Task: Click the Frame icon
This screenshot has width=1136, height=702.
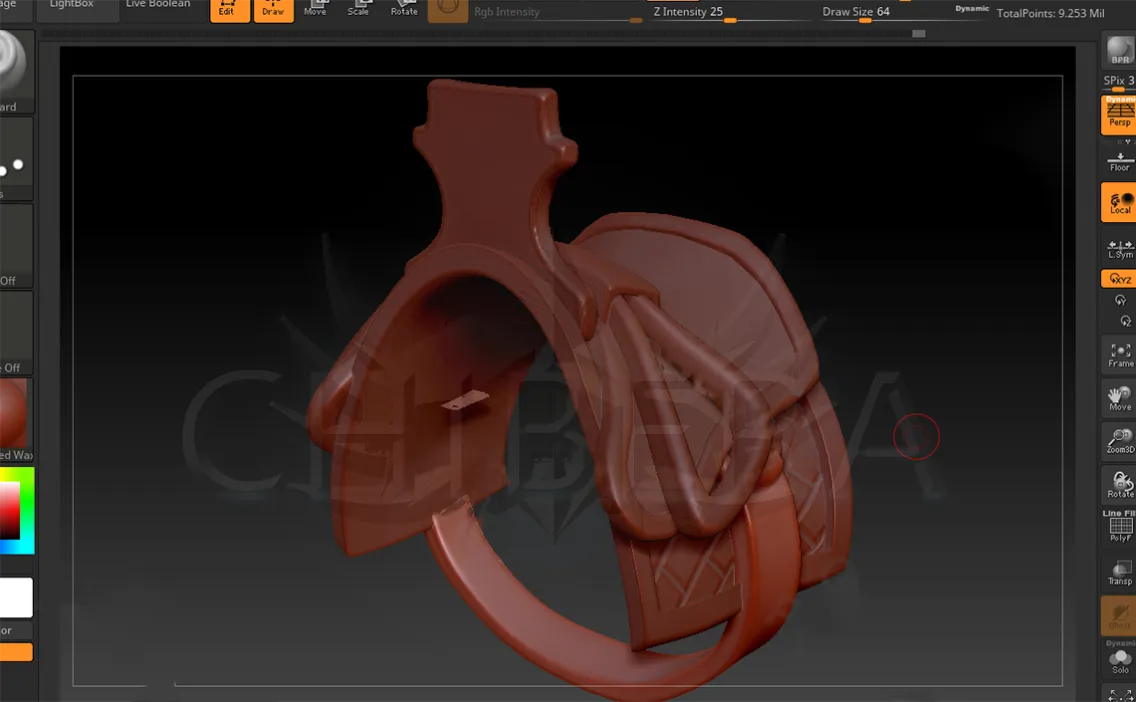Action: tap(1119, 354)
